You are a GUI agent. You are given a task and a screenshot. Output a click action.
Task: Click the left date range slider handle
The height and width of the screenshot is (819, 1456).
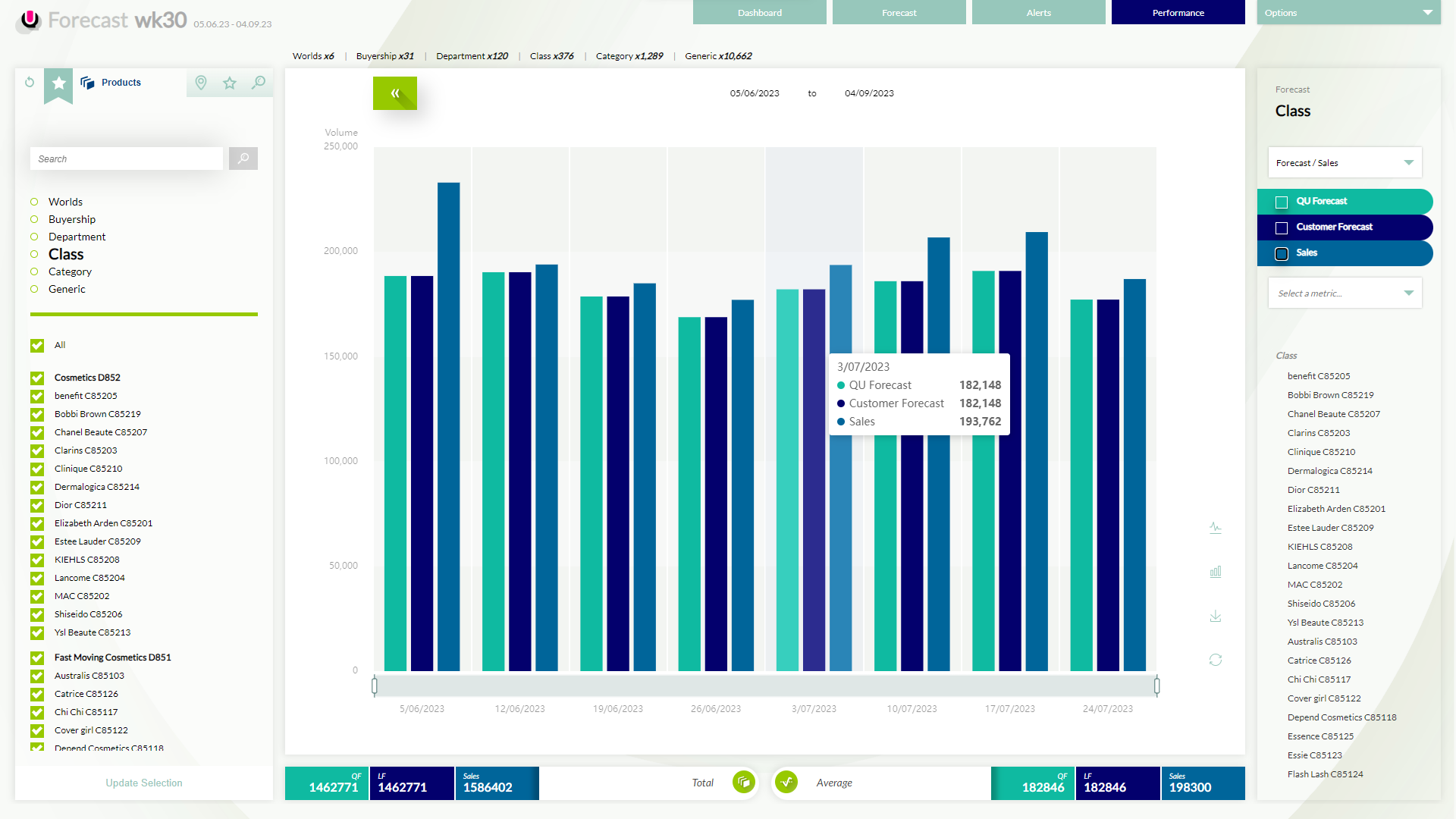[375, 686]
